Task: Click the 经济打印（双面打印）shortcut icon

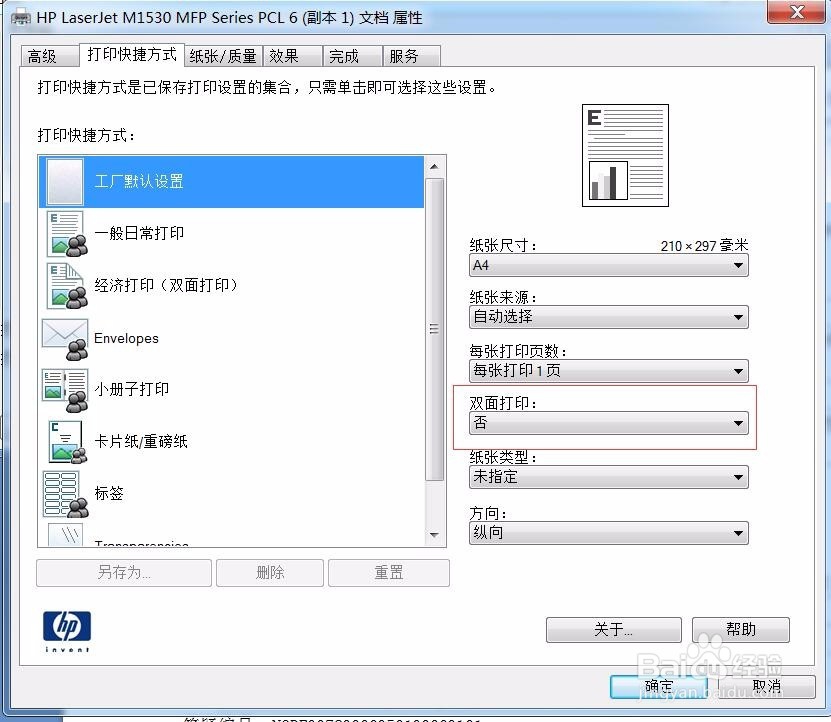Action: [x=66, y=286]
